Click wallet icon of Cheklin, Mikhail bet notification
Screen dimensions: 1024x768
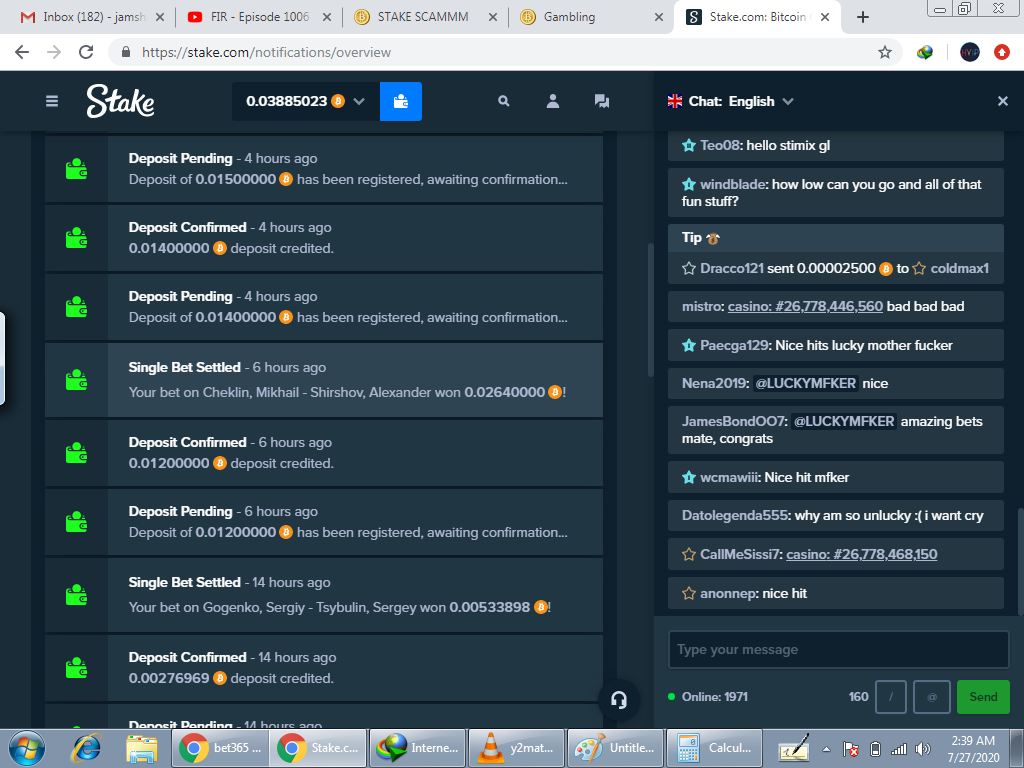click(76, 380)
